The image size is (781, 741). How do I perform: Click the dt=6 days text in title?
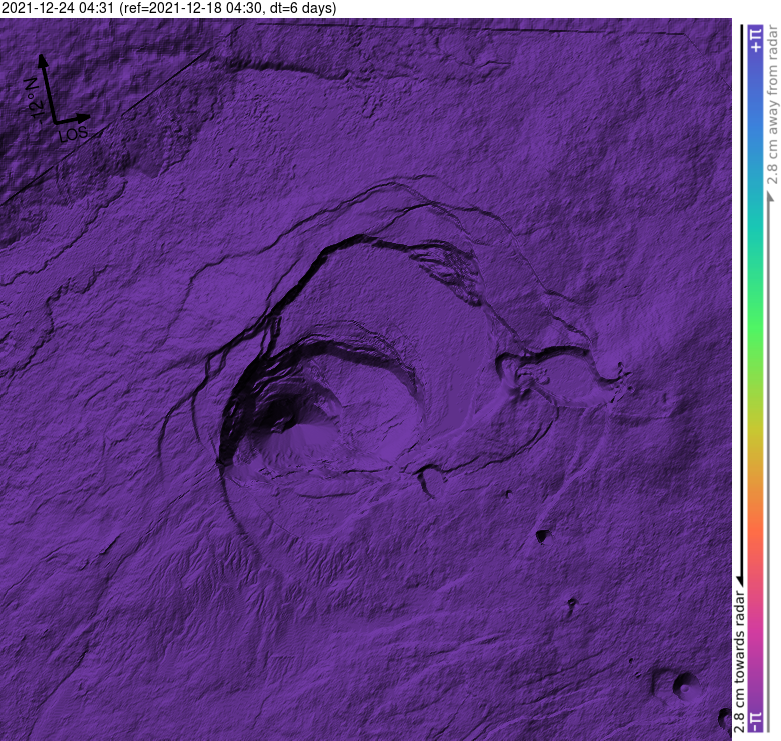302,8
